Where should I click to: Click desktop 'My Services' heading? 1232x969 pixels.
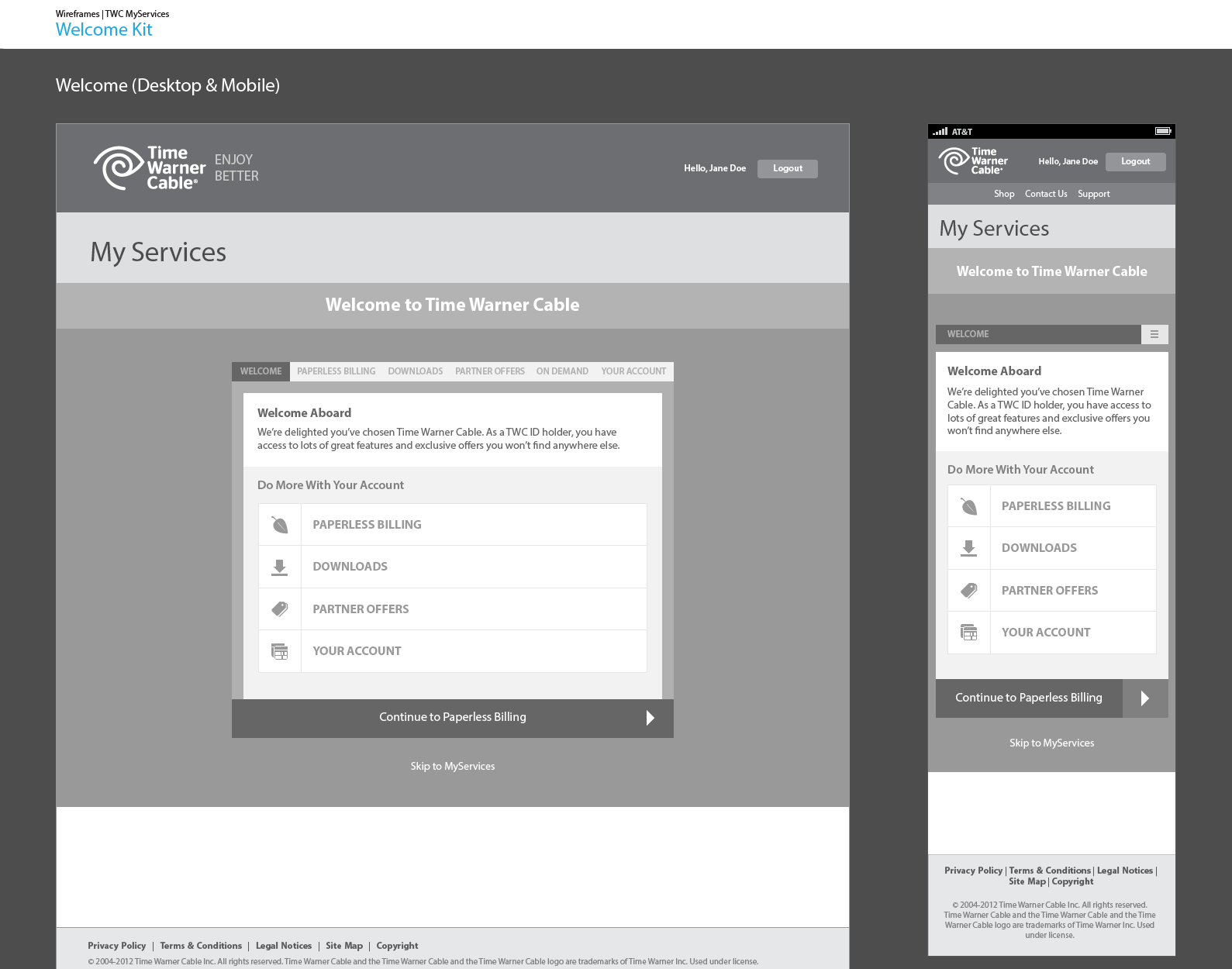tap(158, 253)
